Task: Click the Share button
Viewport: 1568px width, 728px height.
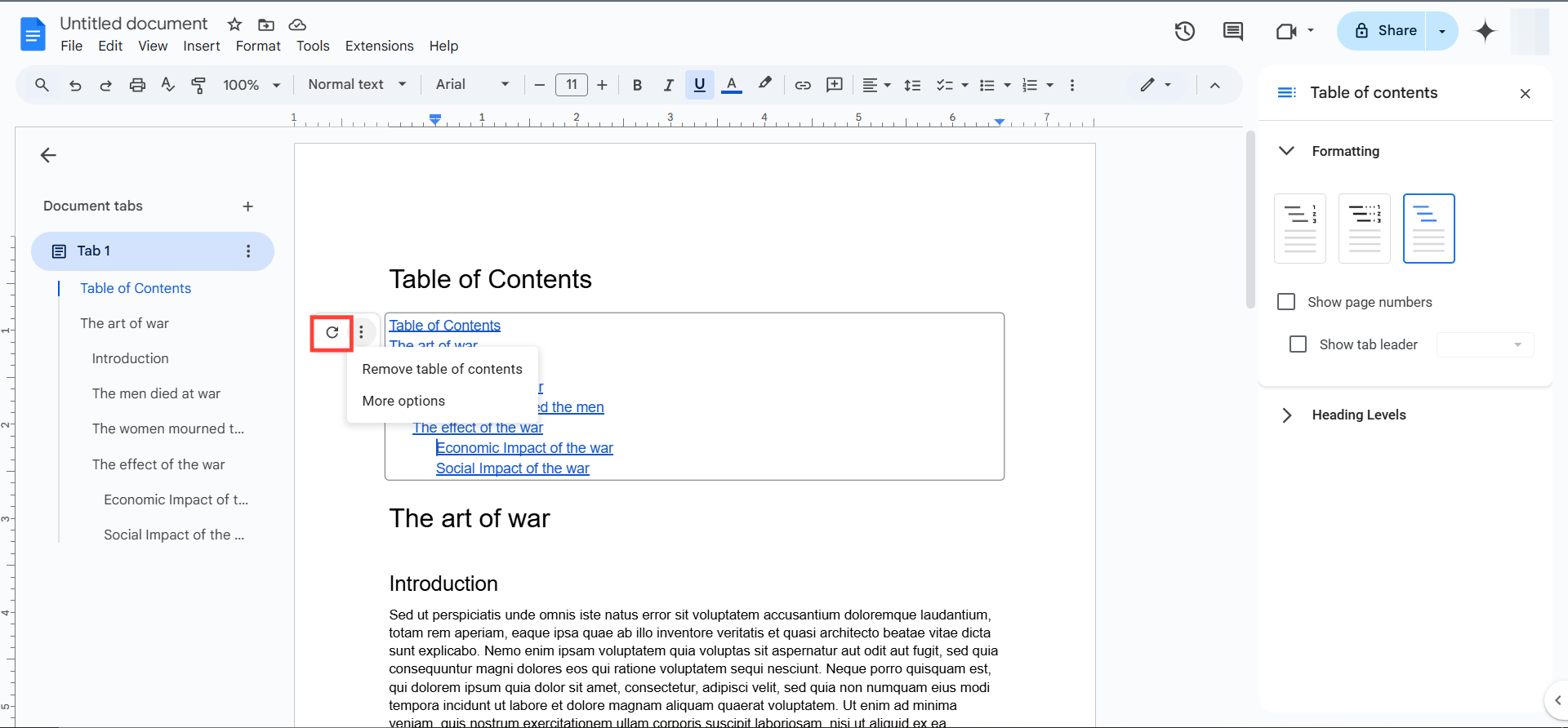Action: (x=1386, y=31)
